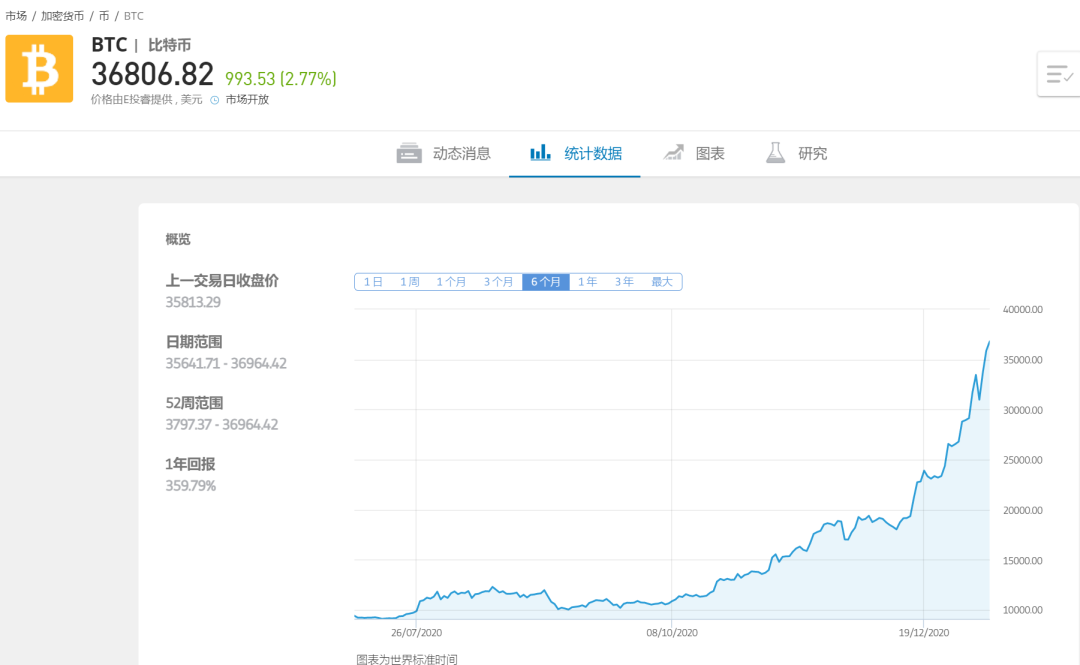This screenshot has height=665, width=1080.
Task: Select the 3年 time range
Action: click(x=622, y=281)
